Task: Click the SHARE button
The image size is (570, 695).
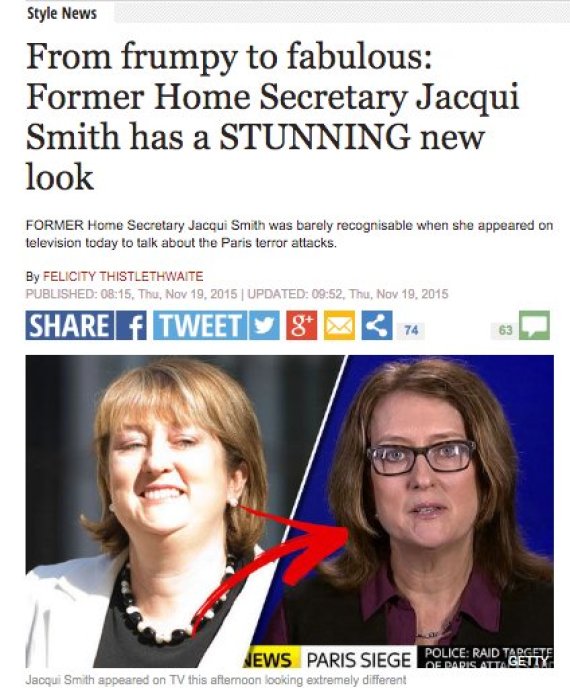Action: pos(70,326)
